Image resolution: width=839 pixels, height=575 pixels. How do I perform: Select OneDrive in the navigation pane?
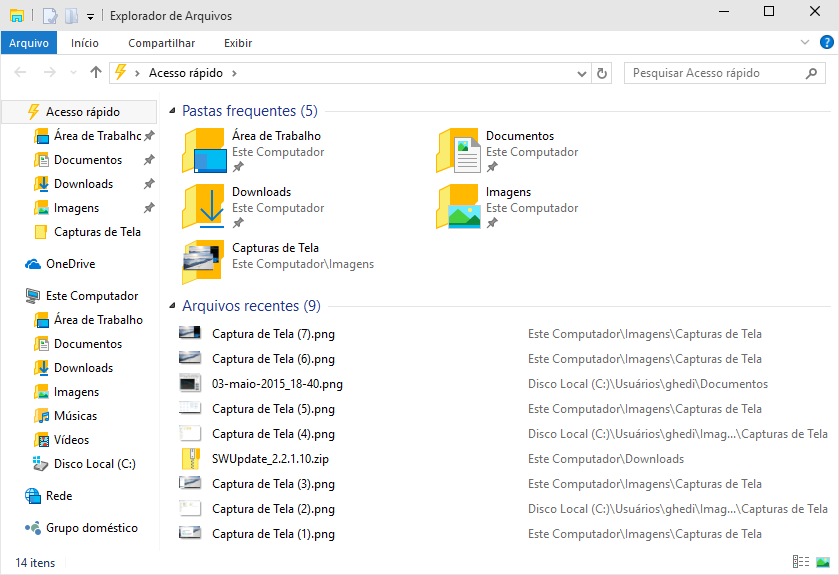(x=70, y=264)
